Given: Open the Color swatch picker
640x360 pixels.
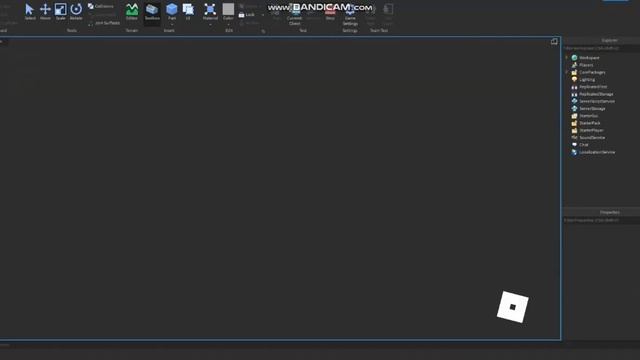Looking at the screenshot, I should (x=228, y=11).
